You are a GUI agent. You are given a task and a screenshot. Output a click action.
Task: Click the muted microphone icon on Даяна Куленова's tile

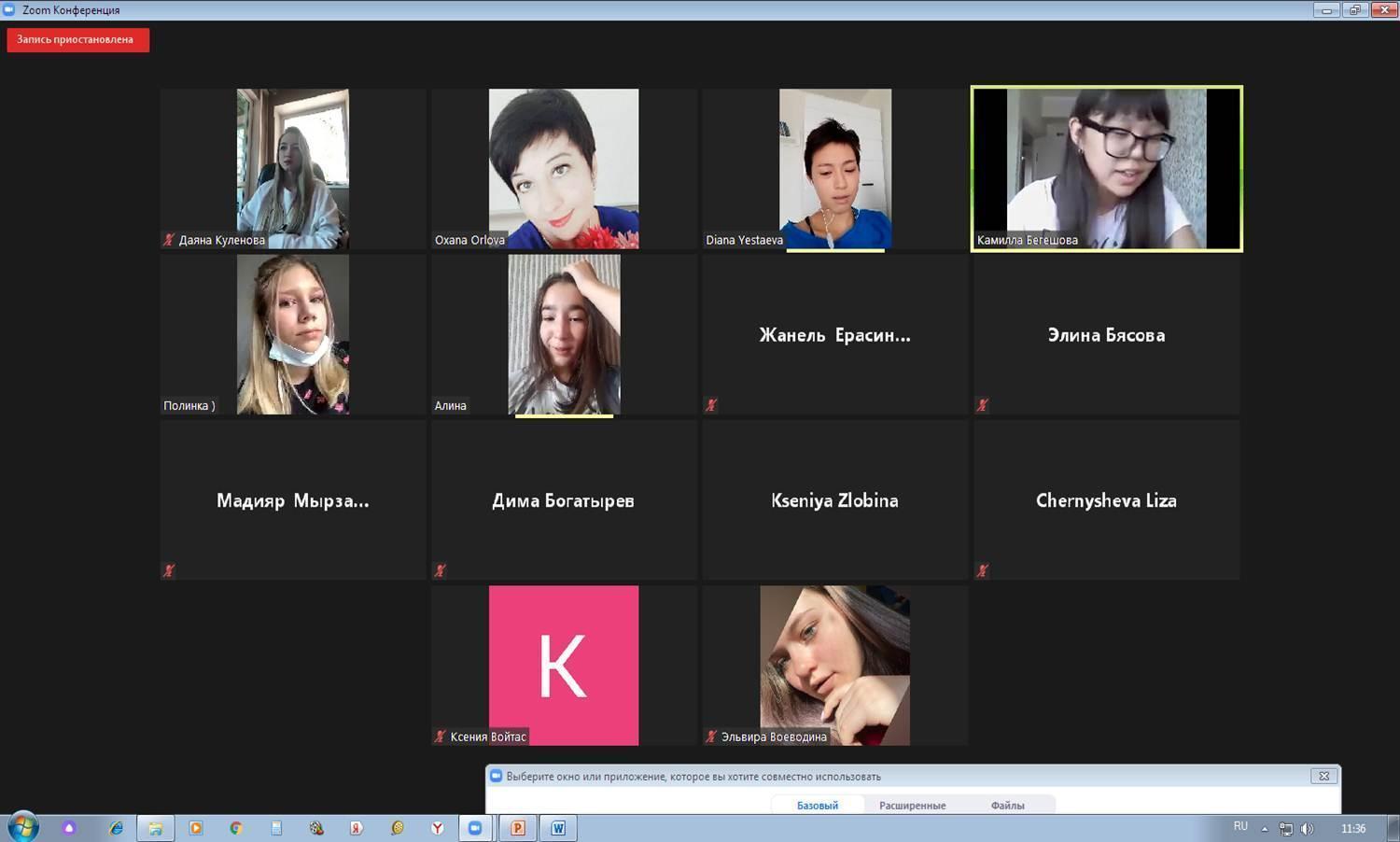[x=169, y=240]
